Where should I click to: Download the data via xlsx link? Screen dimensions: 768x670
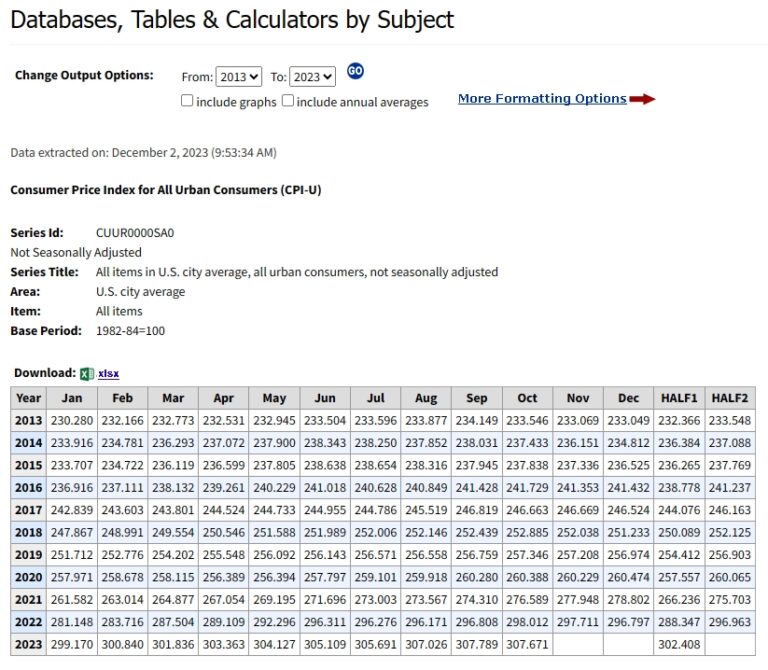tap(108, 373)
